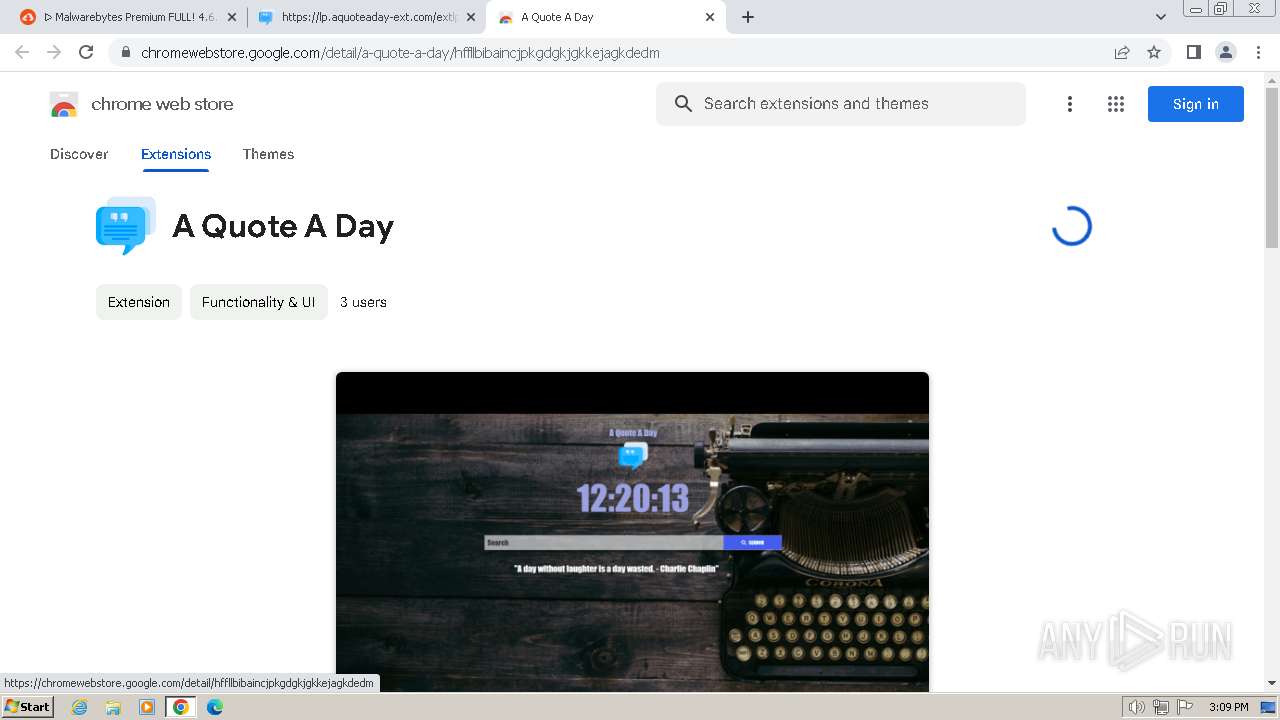Screen dimensions: 1280x720
Task: Focus the Search extensions and themes field
Action: 840,104
